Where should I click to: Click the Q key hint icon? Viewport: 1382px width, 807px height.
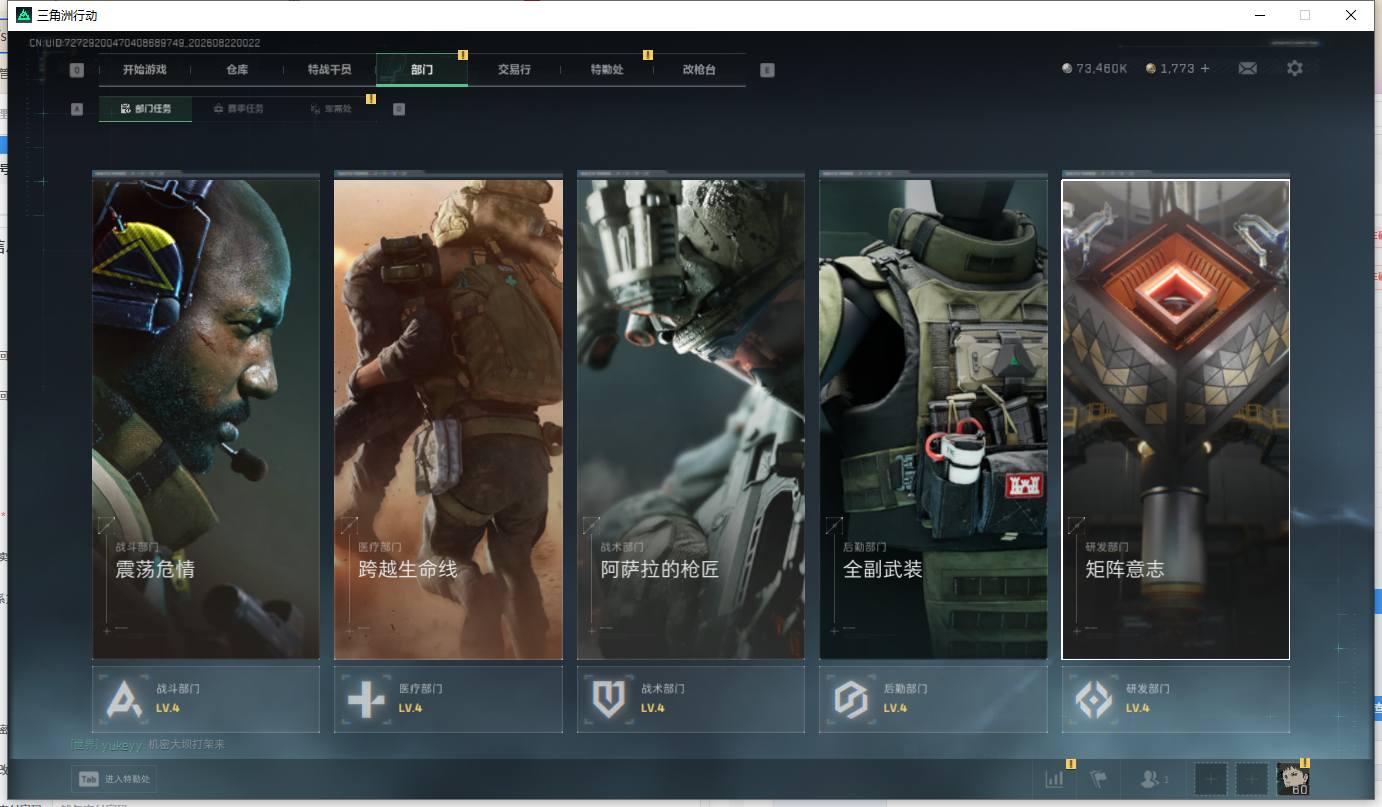tap(77, 70)
